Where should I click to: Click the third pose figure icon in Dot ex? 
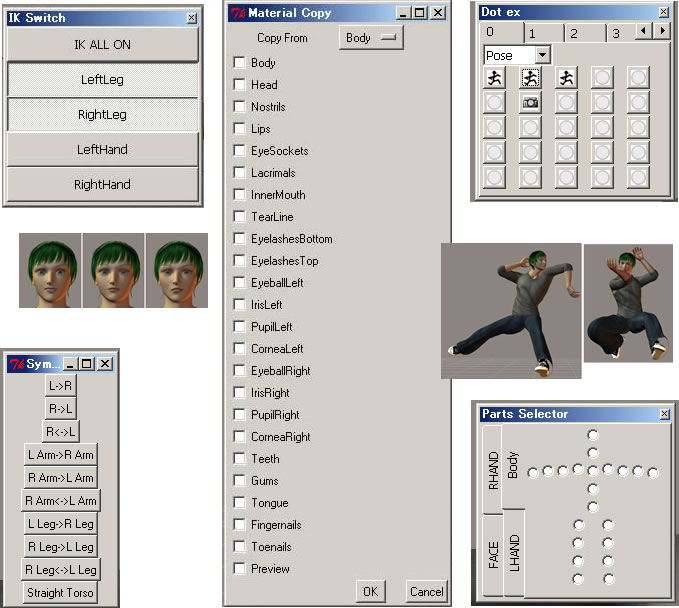566,78
